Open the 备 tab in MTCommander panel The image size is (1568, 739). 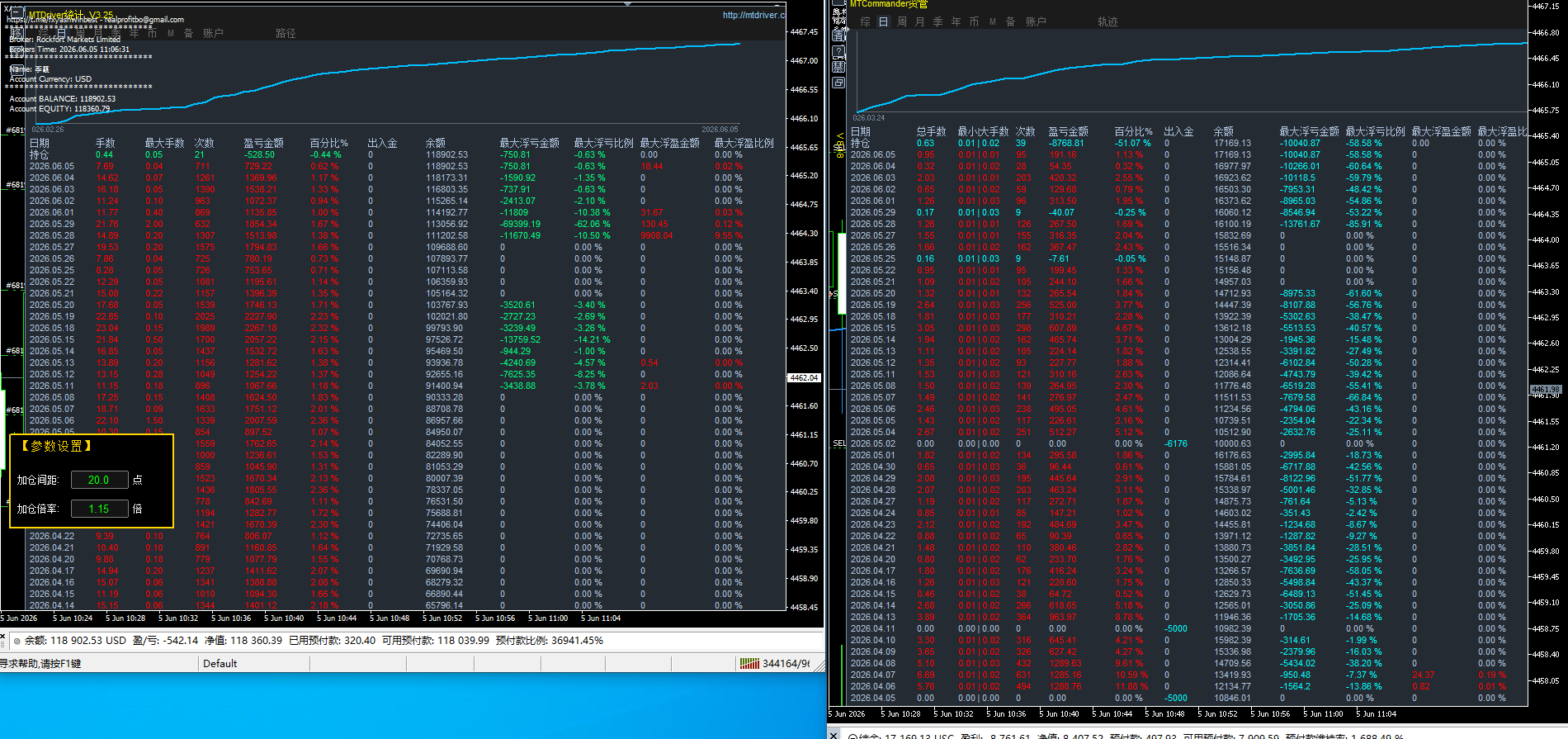(x=1010, y=21)
